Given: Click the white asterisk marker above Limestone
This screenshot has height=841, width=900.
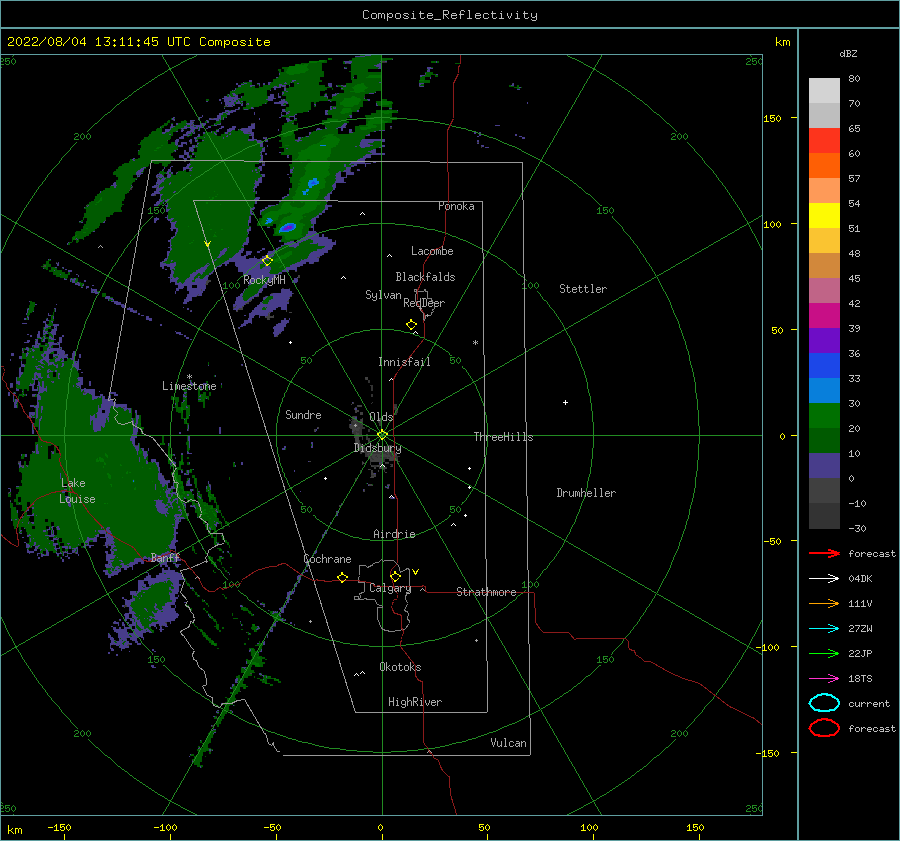Looking at the screenshot, I should click(189, 377).
